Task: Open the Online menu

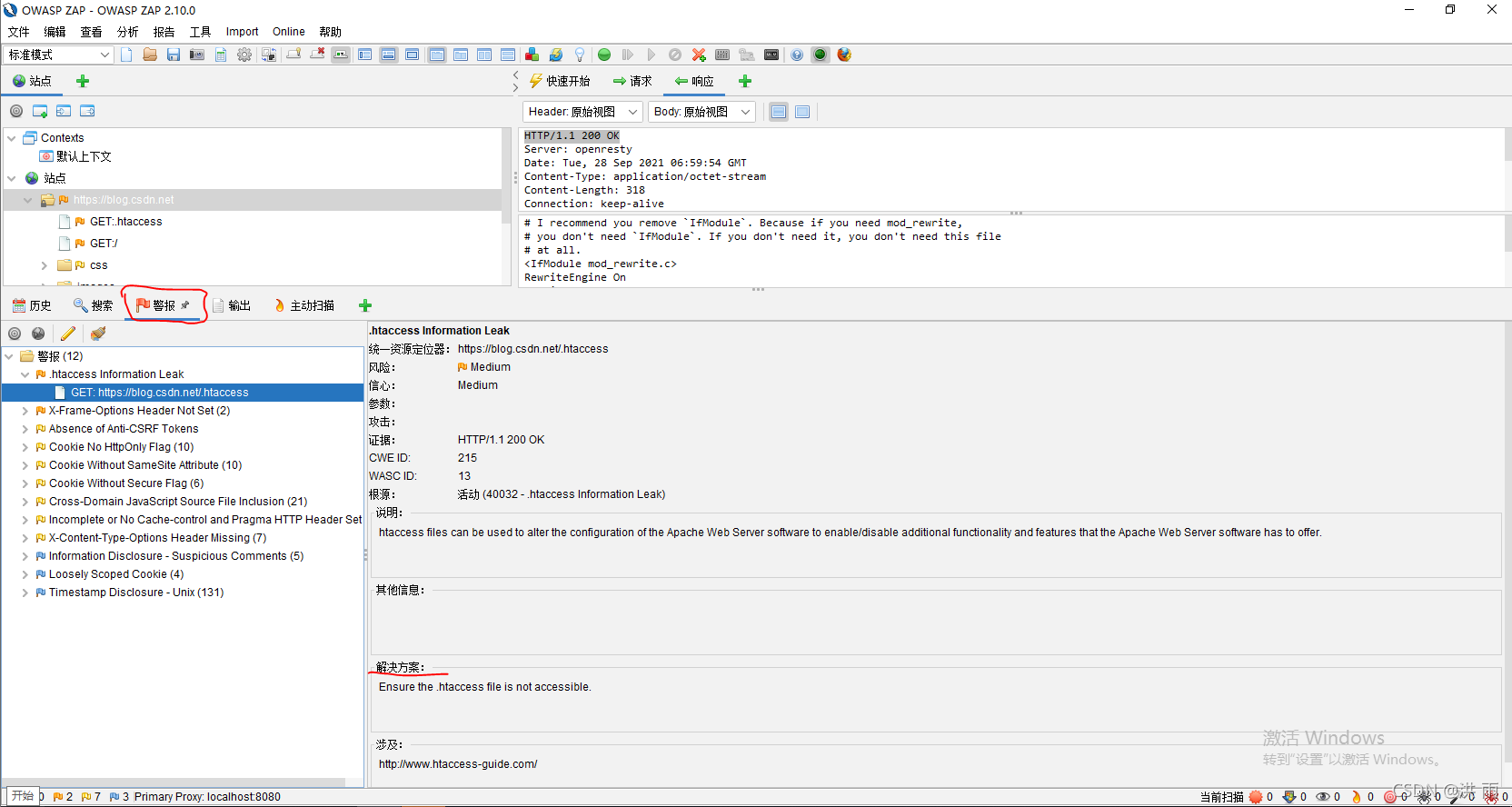Action: tap(289, 32)
